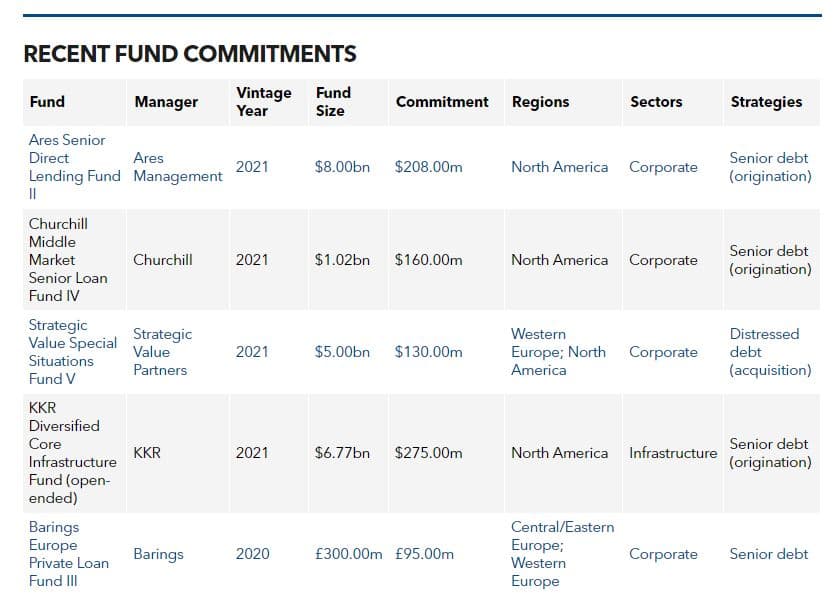838x613 pixels.
Task: Click Corporate in the Barings row
Action: (x=663, y=554)
